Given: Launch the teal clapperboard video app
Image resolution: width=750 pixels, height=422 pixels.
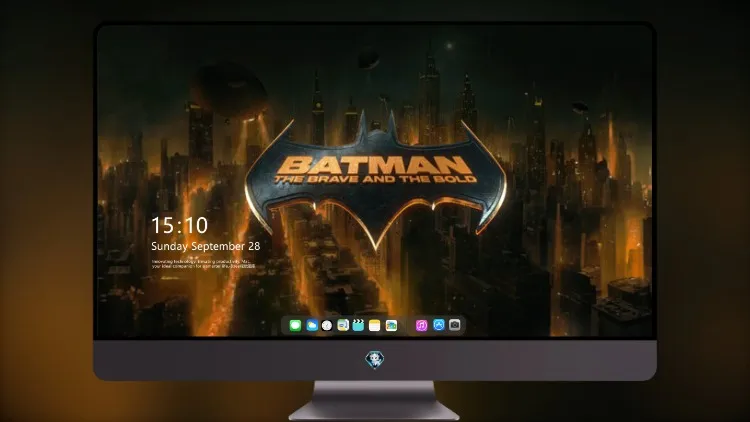Looking at the screenshot, I should click(358, 325).
